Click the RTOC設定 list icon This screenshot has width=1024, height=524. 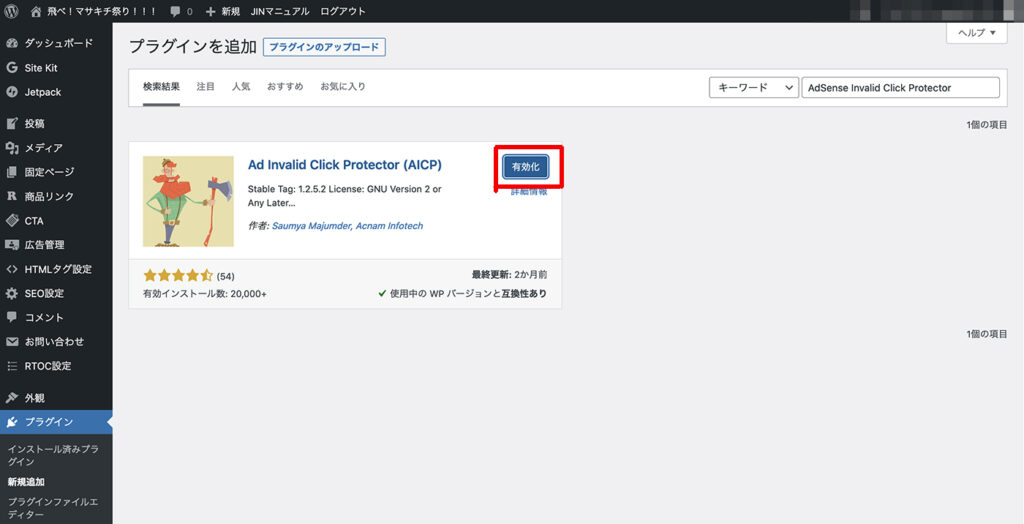pos(11,366)
